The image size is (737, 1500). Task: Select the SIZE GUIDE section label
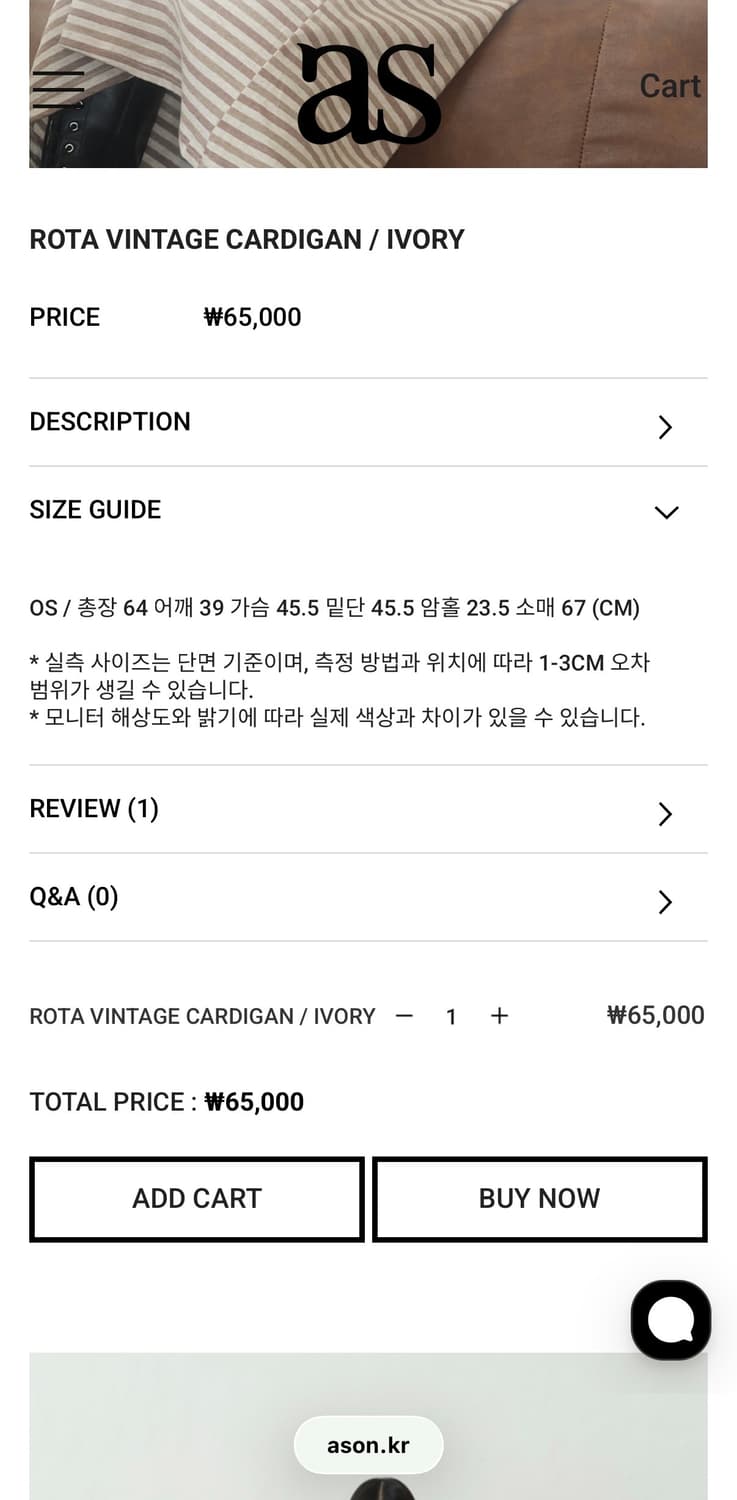(x=95, y=510)
